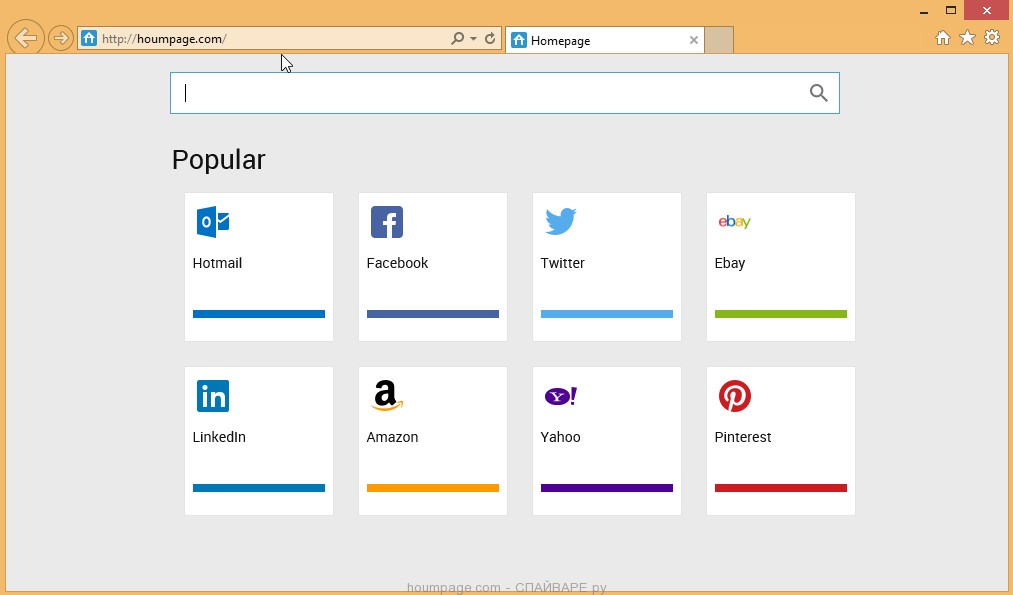Open the Ebay link label
Screen dimensions: 1013x595
[x=730, y=264]
